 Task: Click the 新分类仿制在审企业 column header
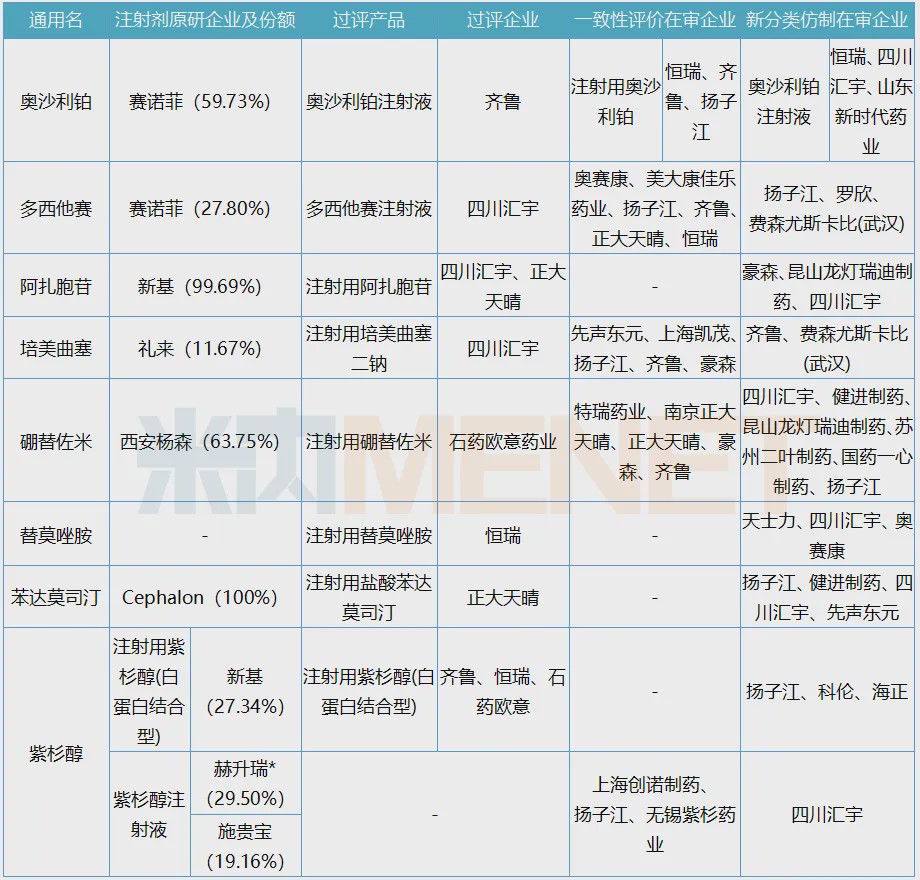point(827,20)
